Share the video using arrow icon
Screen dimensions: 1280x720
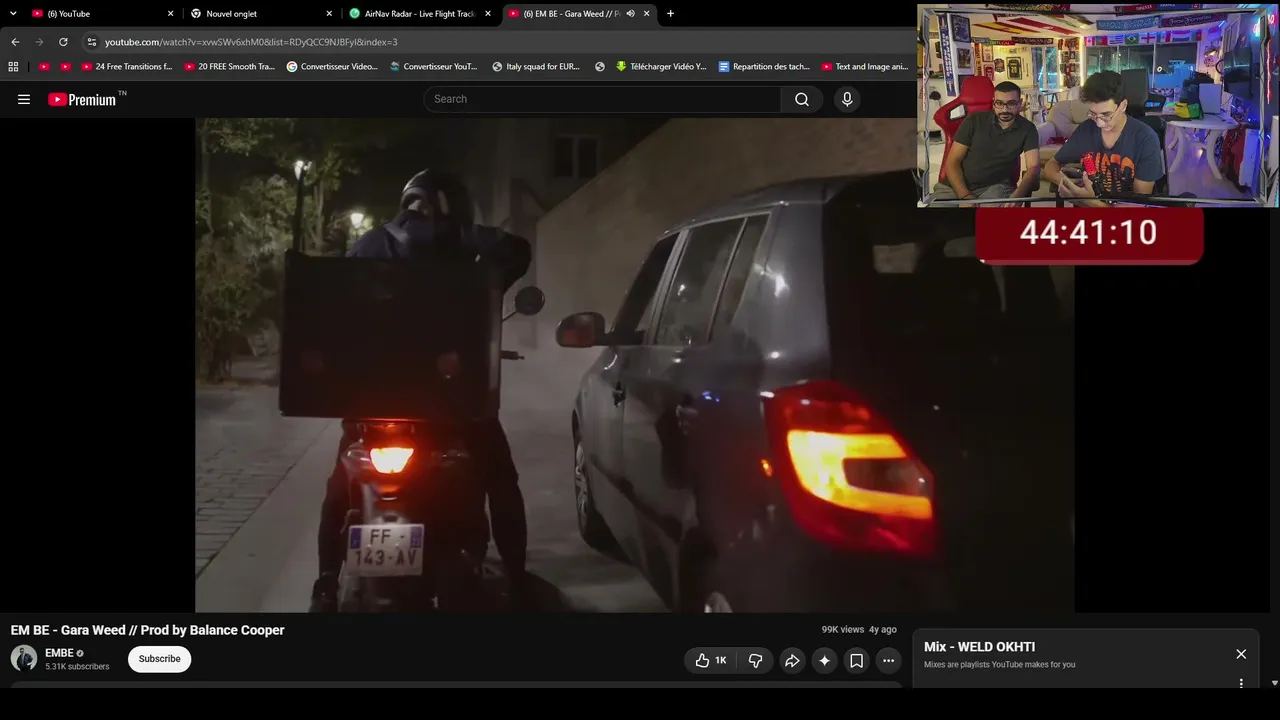click(792, 660)
